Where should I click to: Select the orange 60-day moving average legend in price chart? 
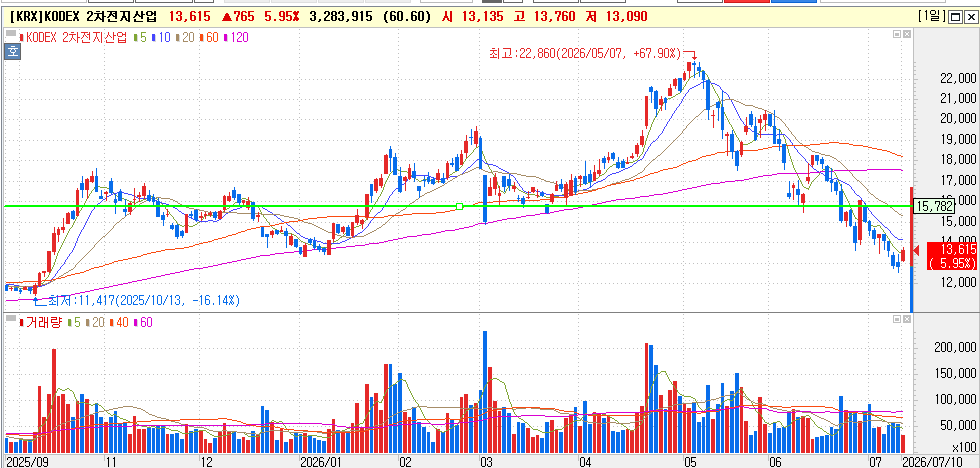208,37
